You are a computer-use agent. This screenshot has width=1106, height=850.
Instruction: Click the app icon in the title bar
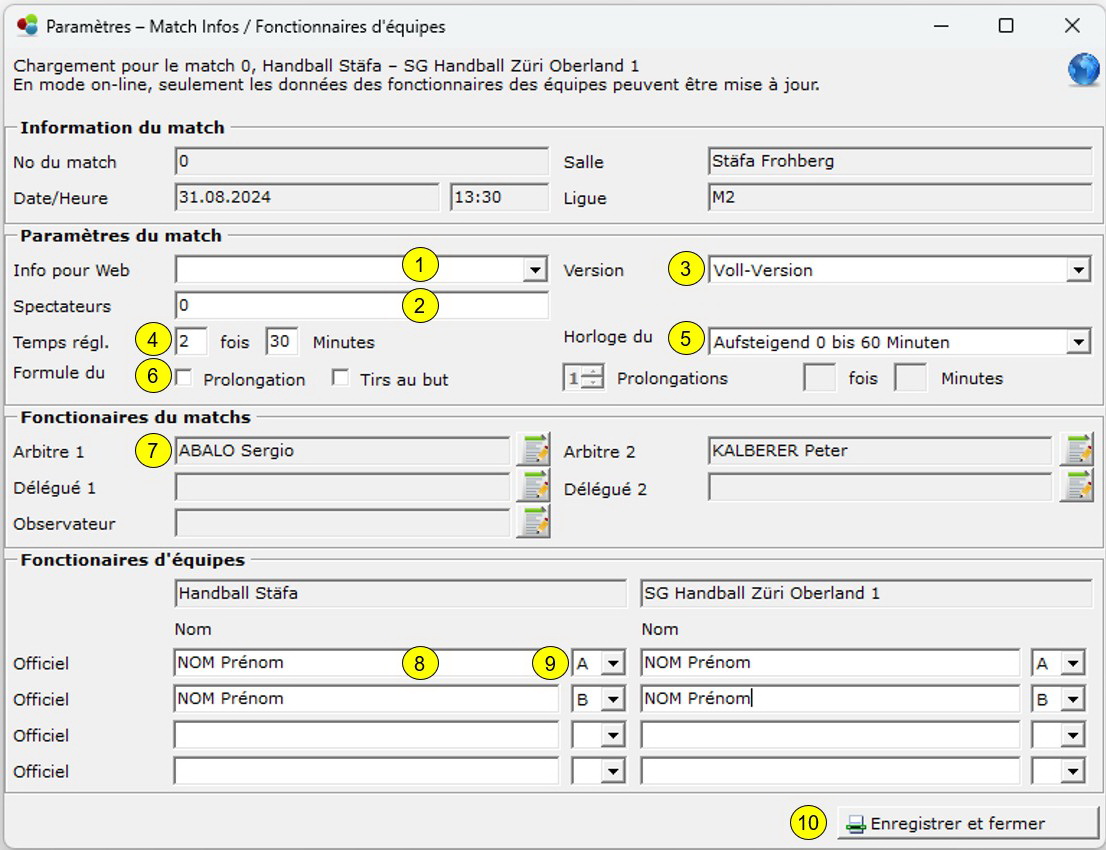click(27, 26)
